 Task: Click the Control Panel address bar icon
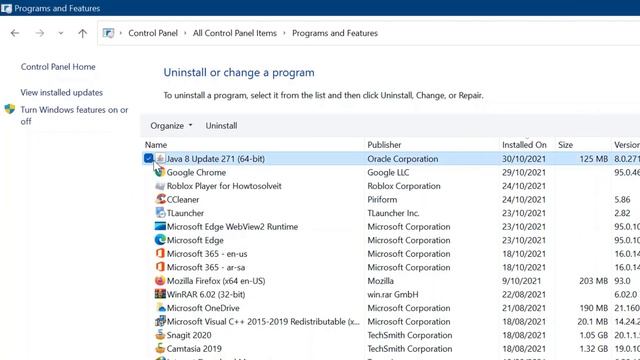(x=108, y=33)
